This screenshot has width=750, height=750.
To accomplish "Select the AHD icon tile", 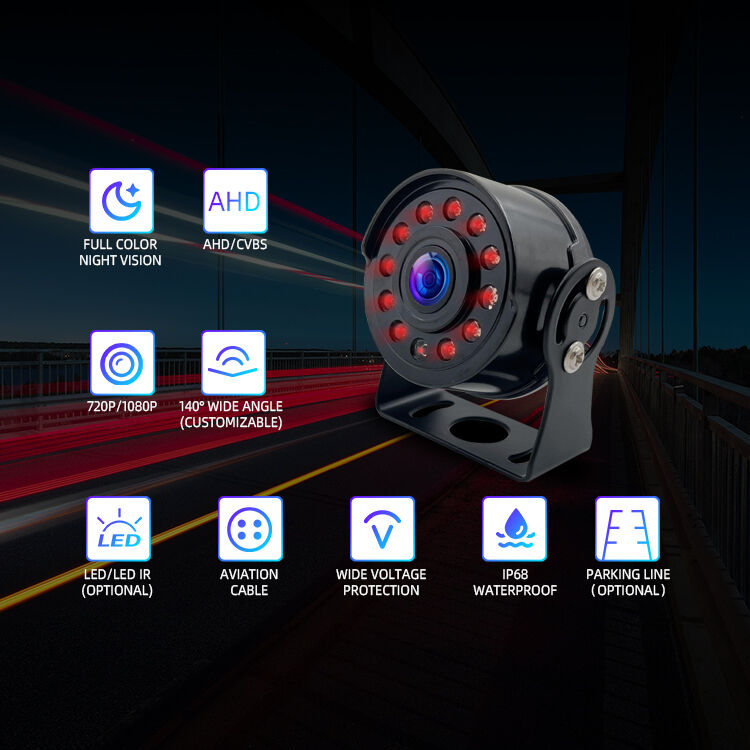I will [235, 200].
